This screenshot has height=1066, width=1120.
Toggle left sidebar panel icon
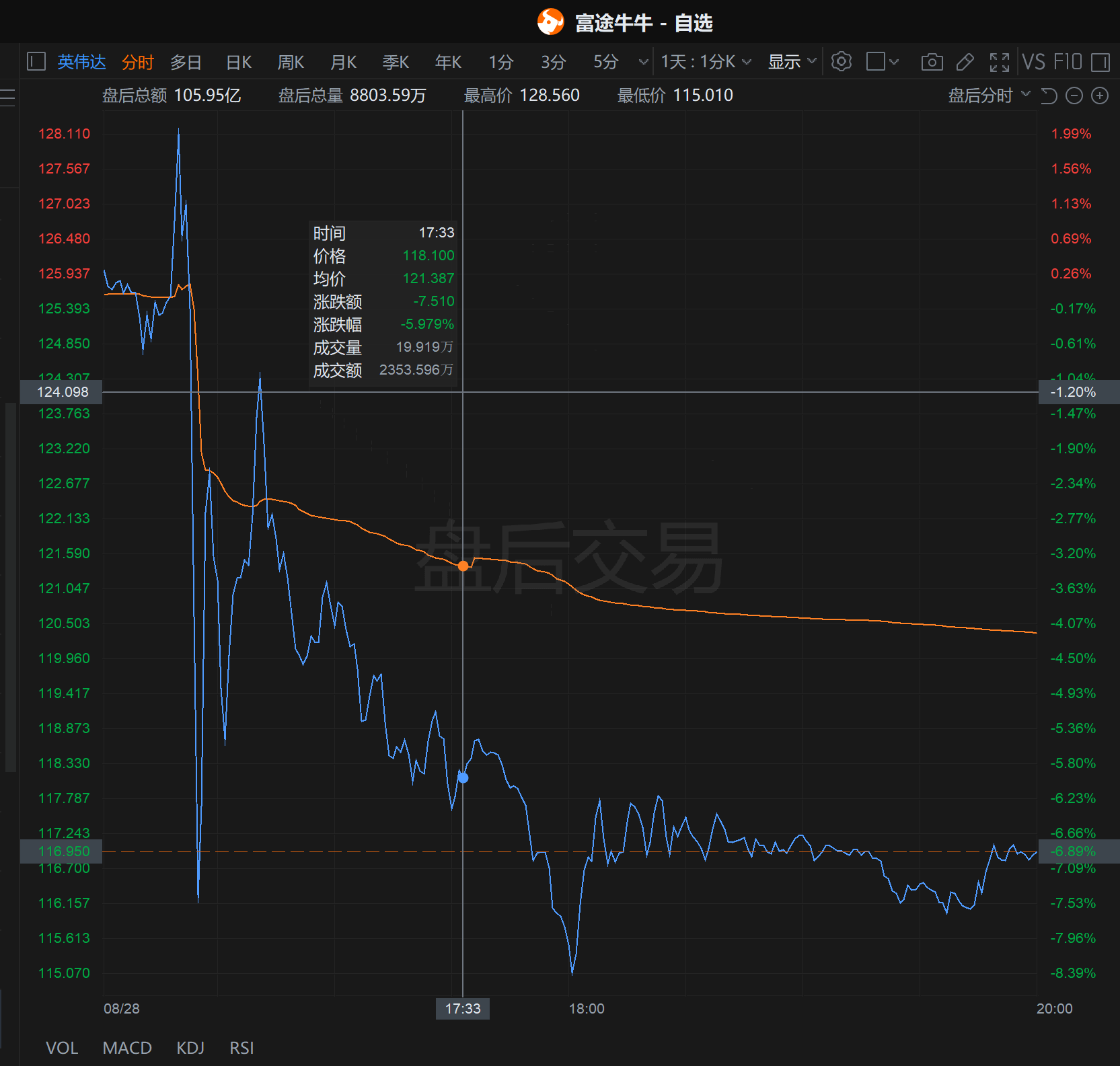tap(36, 62)
